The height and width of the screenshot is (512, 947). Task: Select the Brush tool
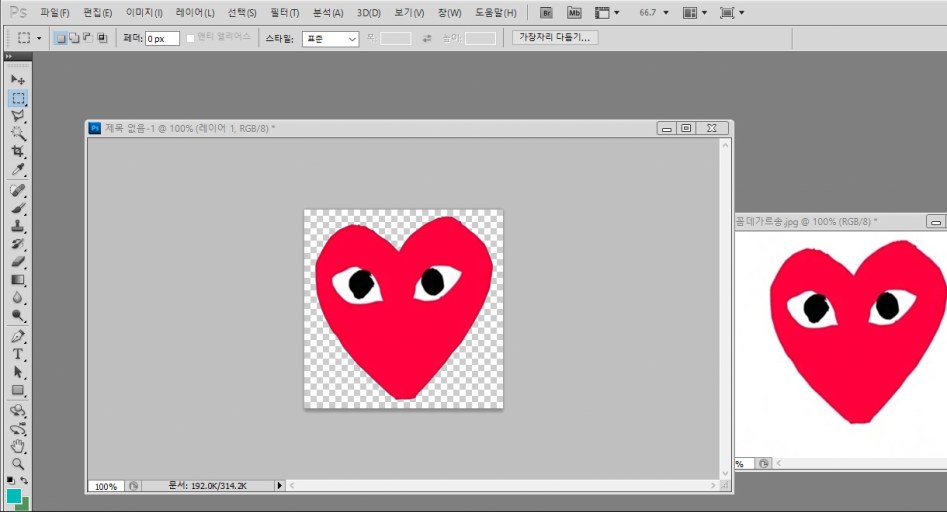[18, 208]
